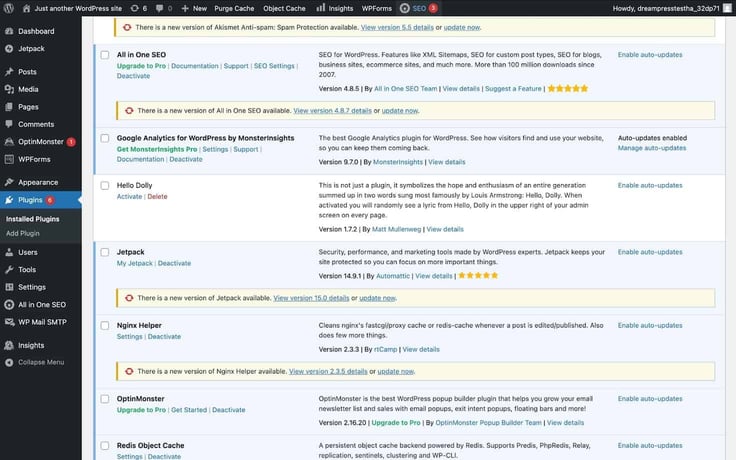This screenshot has height=460, width=736.
Task: Click the Collapse Menu arrow icon
Action: pos(9,362)
